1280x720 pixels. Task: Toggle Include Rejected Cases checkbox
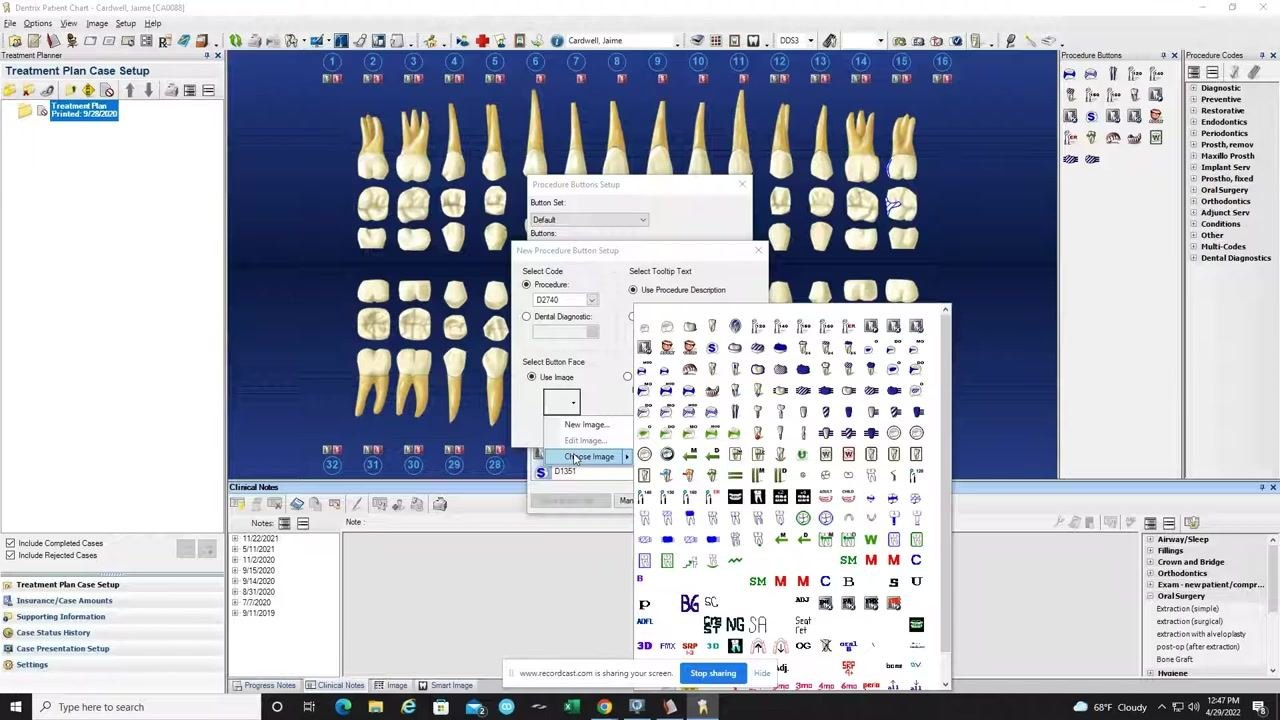pyautogui.click(x=10, y=555)
